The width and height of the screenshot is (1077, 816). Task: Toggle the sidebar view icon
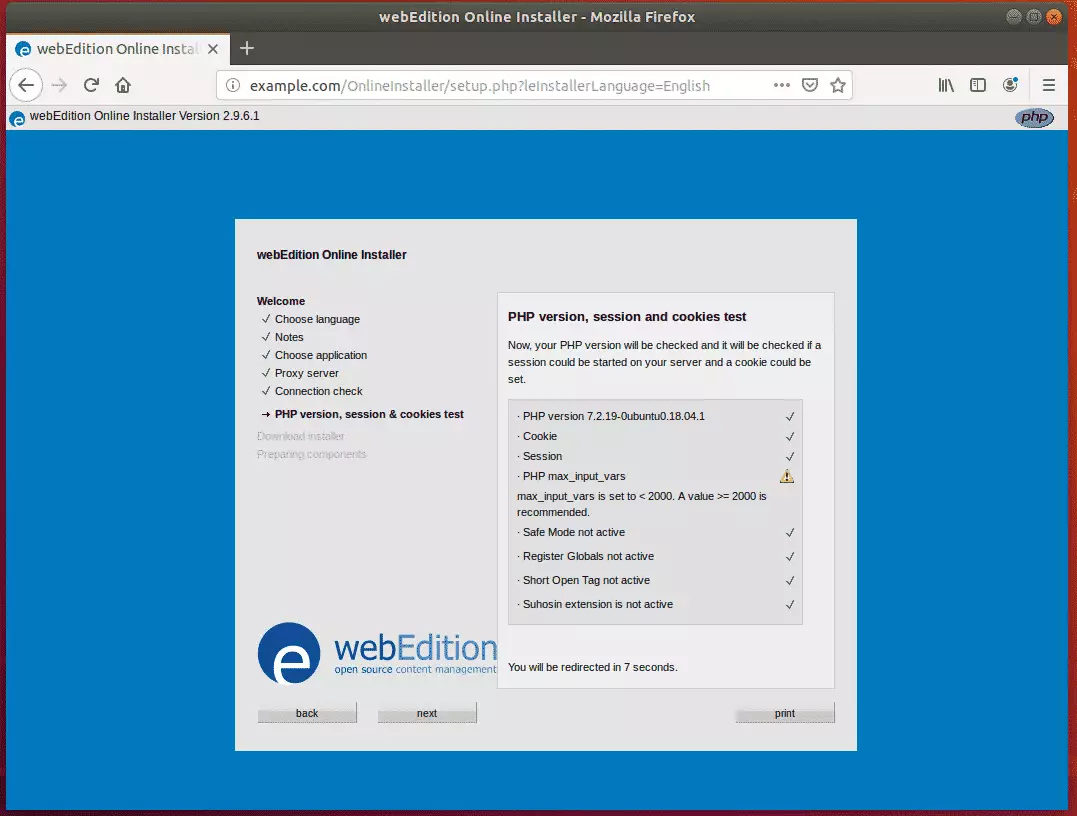[x=978, y=85]
